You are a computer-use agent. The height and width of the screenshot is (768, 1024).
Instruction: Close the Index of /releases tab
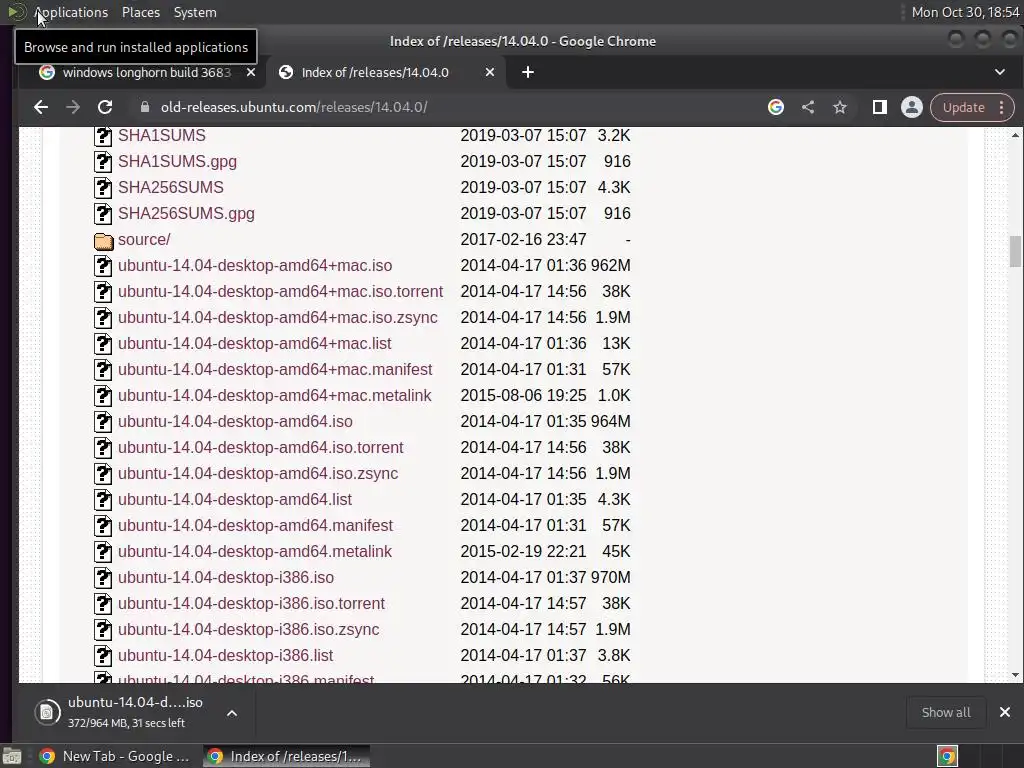coord(490,72)
